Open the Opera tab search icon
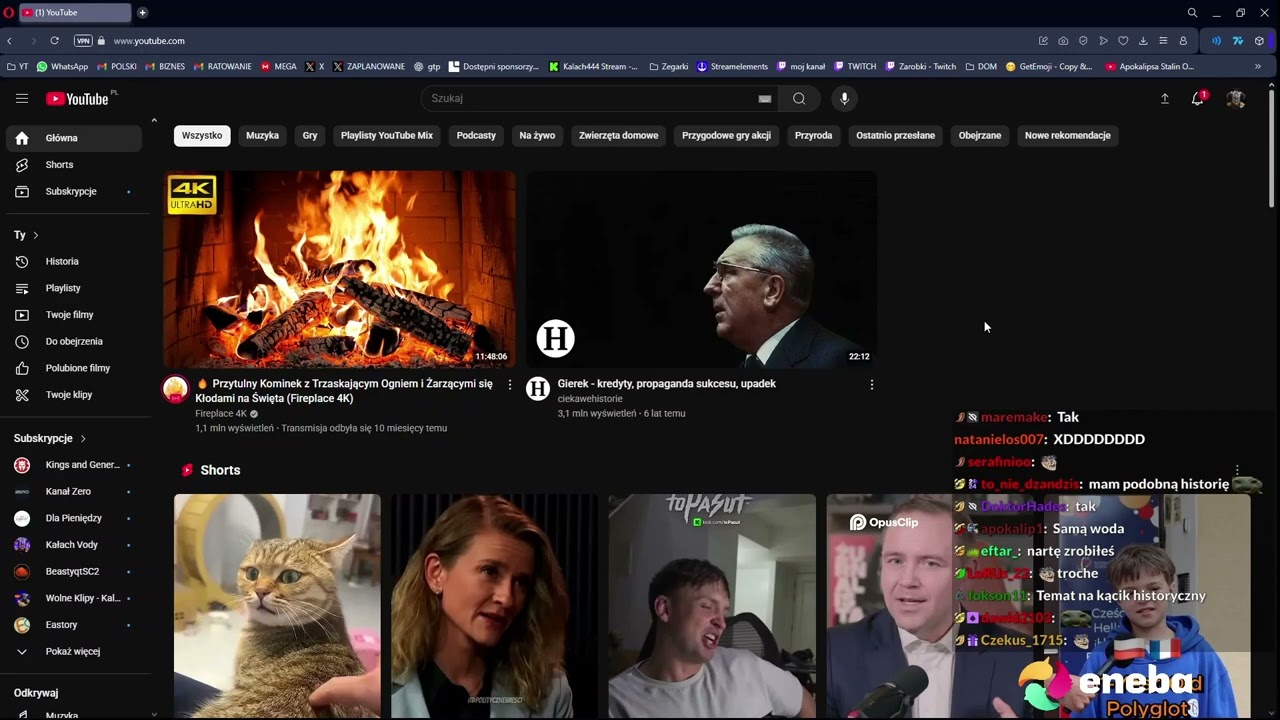The width and height of the screenshot is (1280, 720). pos(1192,13)
